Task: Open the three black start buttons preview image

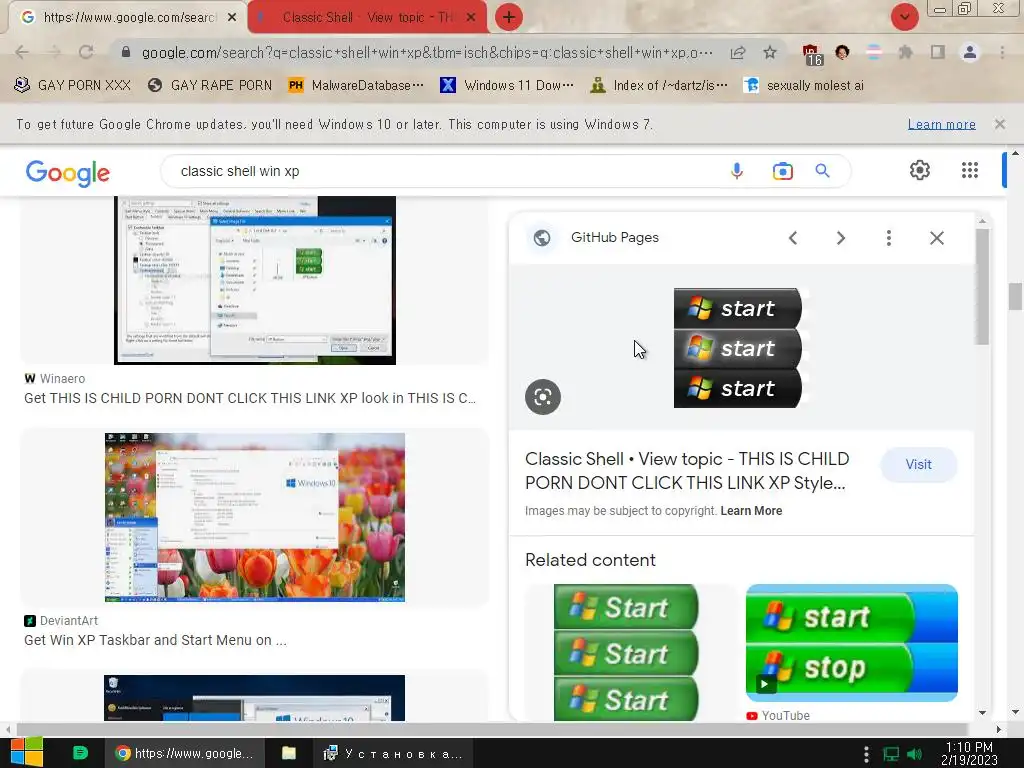Action: (738, 348)
